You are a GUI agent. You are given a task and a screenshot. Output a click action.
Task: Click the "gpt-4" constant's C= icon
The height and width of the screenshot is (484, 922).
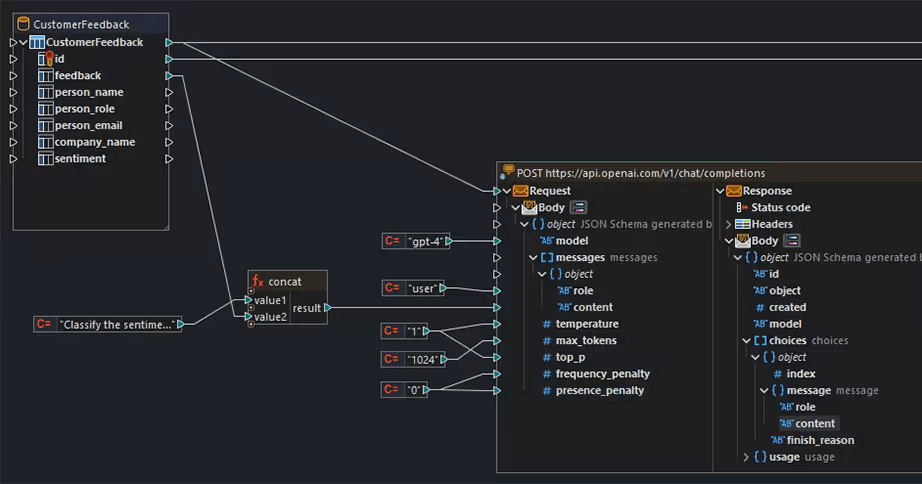pyautogui.click(x=391, y=241)
